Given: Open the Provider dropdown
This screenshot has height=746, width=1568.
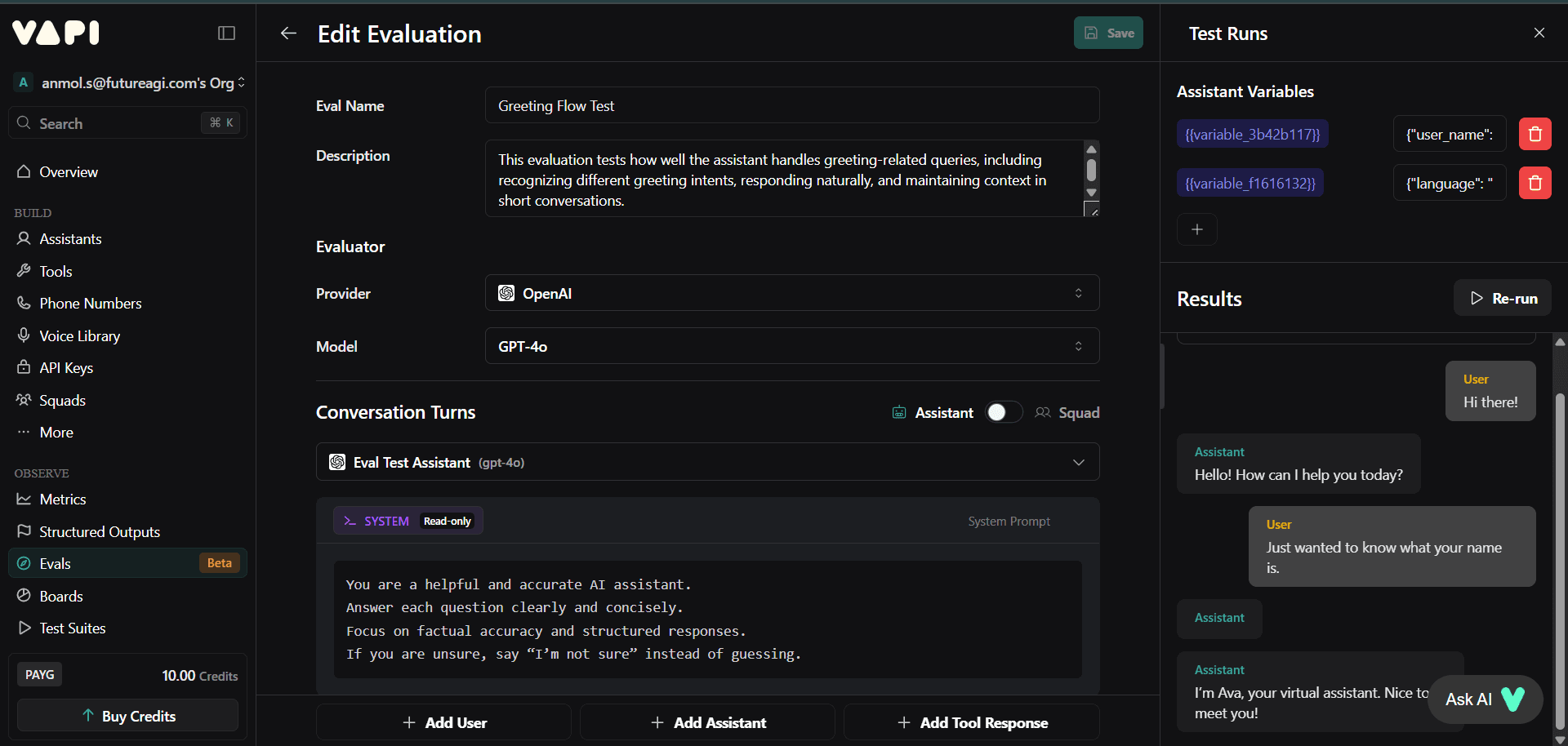Looking at the screenshot, I should [x=792, y=293].
